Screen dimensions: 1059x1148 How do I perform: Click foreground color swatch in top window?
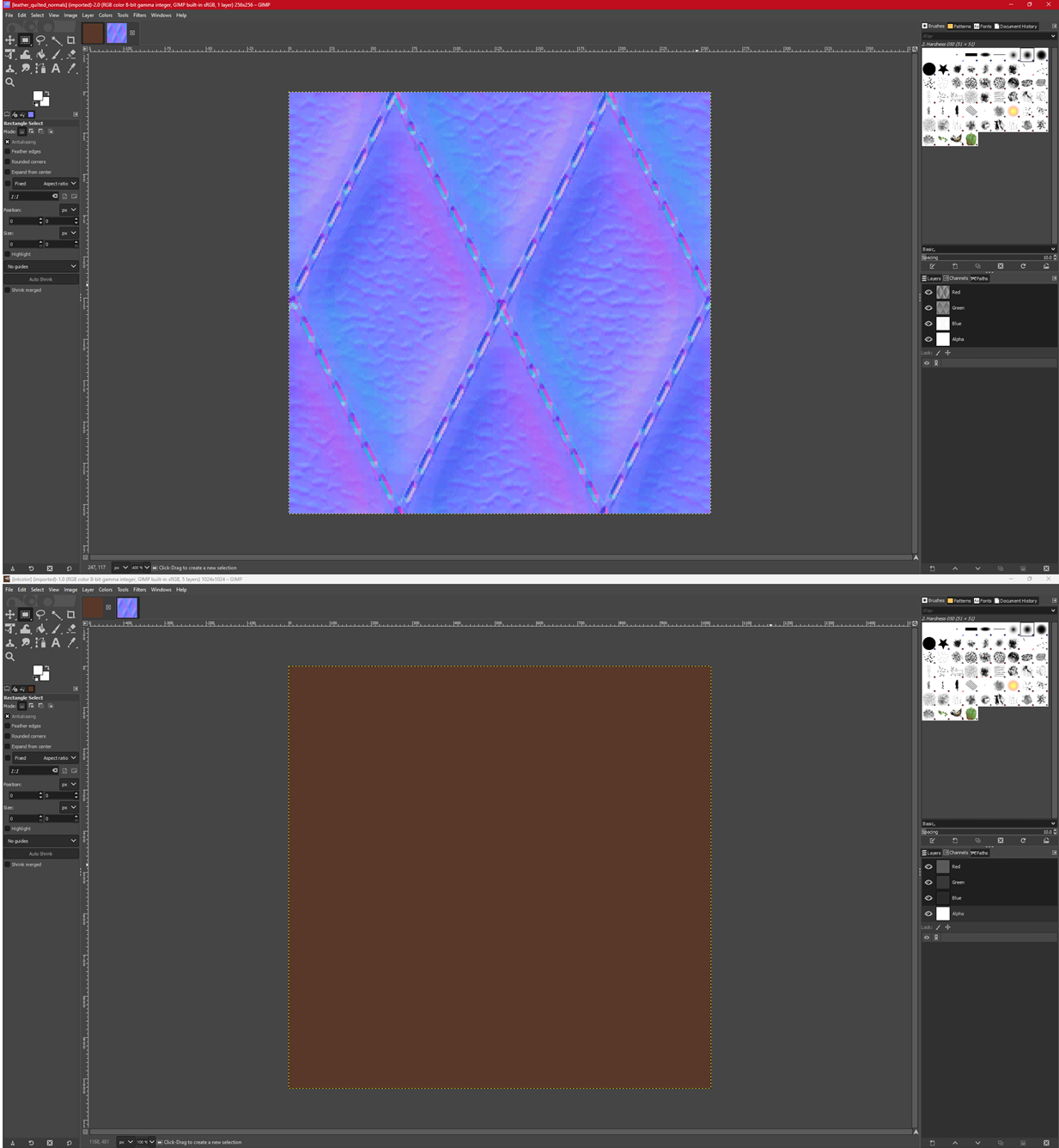coord(38,97)
